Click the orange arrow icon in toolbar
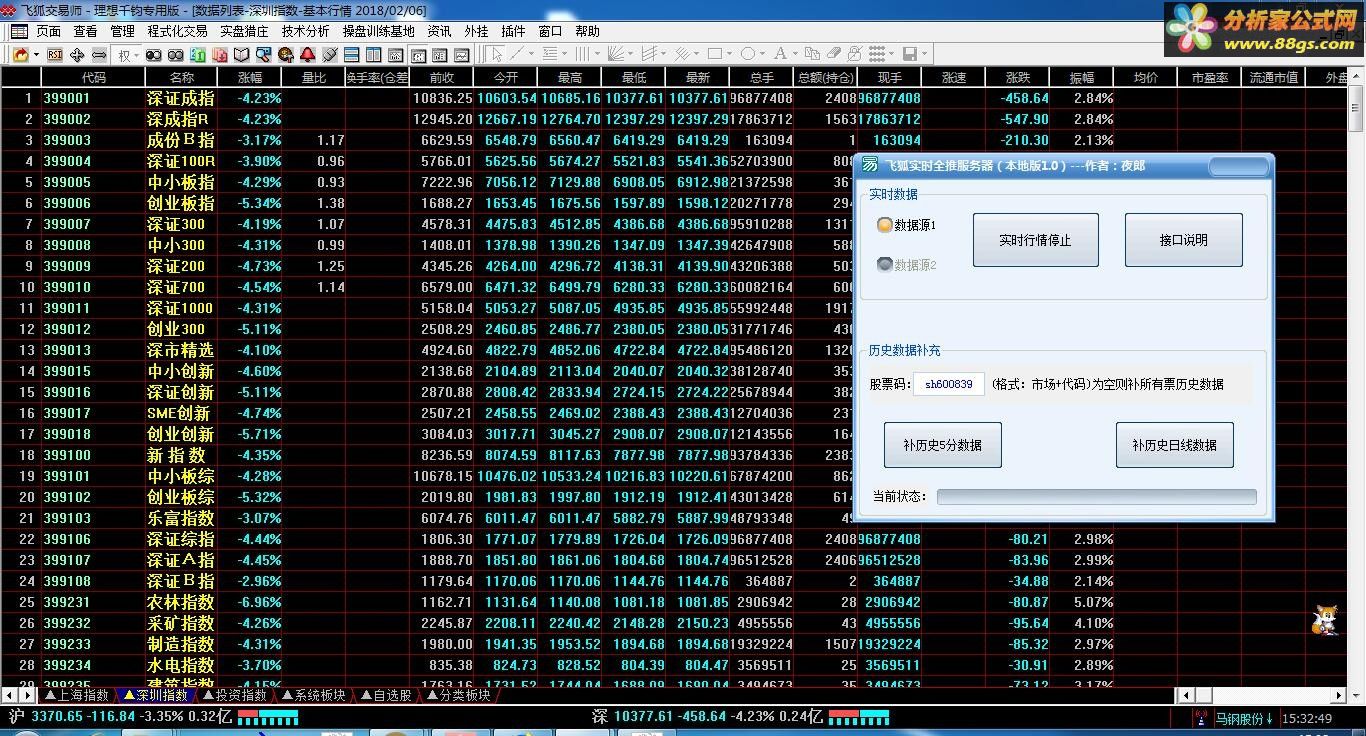This screenshot has width=1366, height=736. (x=20, y=54)
